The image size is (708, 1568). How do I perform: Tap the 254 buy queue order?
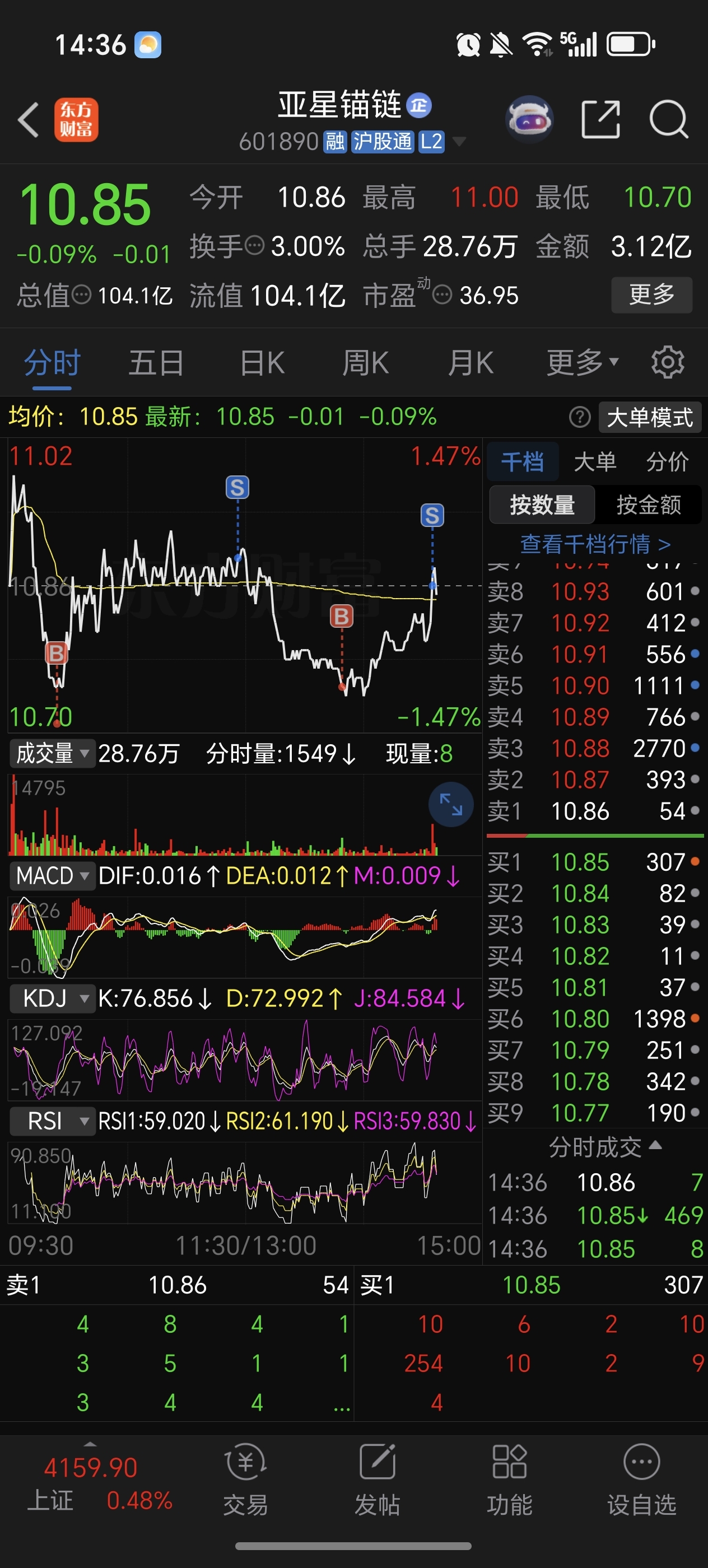(x=423, y=1364)
